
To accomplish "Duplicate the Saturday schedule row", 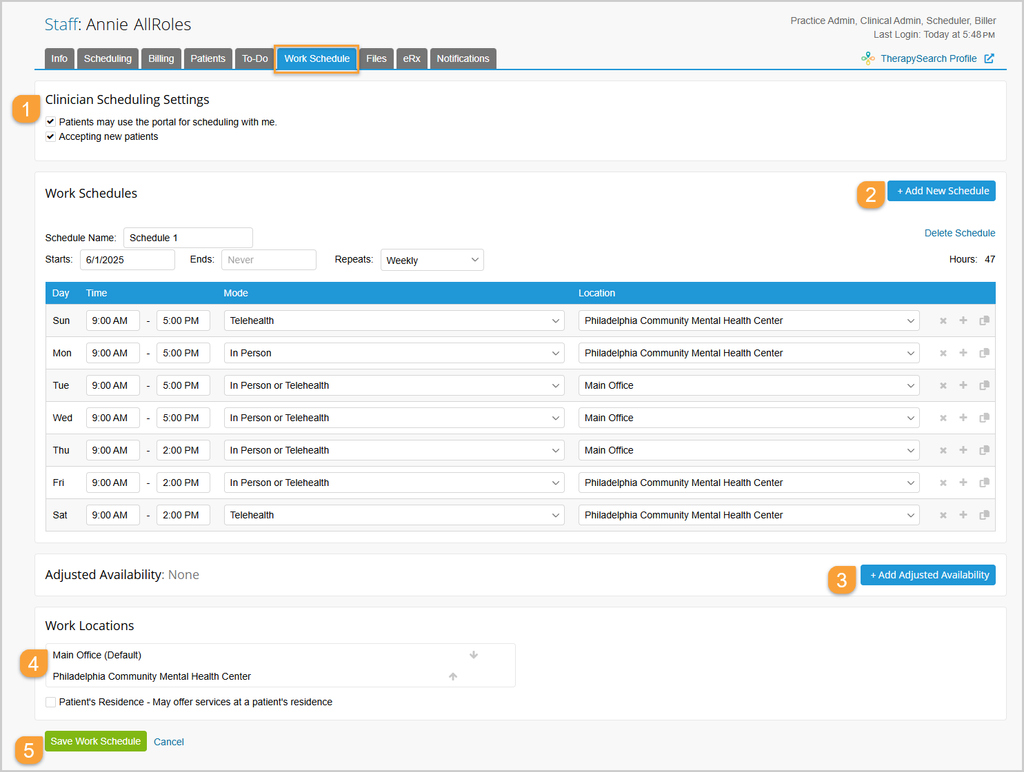I will pyautogui.click(x=984, y=515).
